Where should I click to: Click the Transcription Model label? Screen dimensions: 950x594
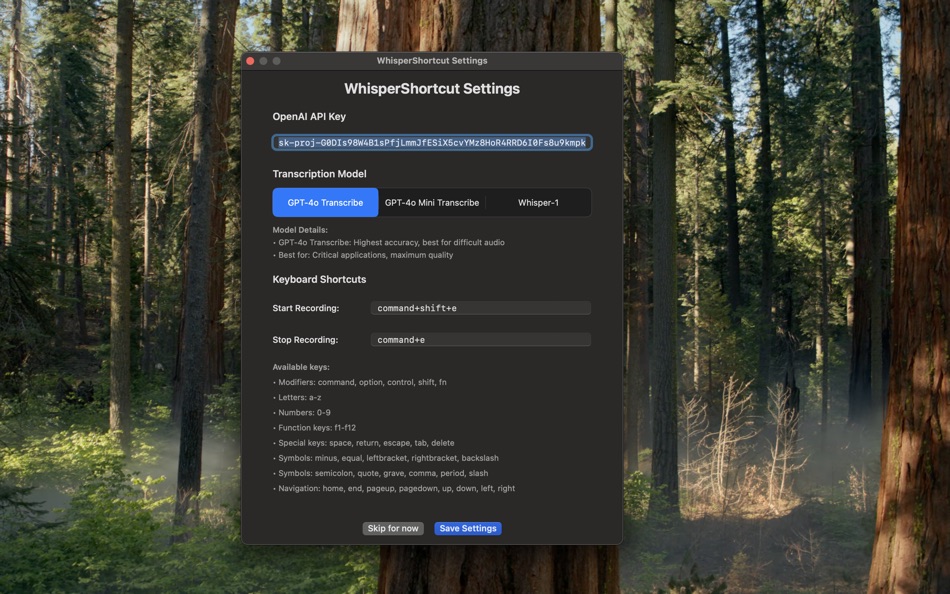(319, 174)
